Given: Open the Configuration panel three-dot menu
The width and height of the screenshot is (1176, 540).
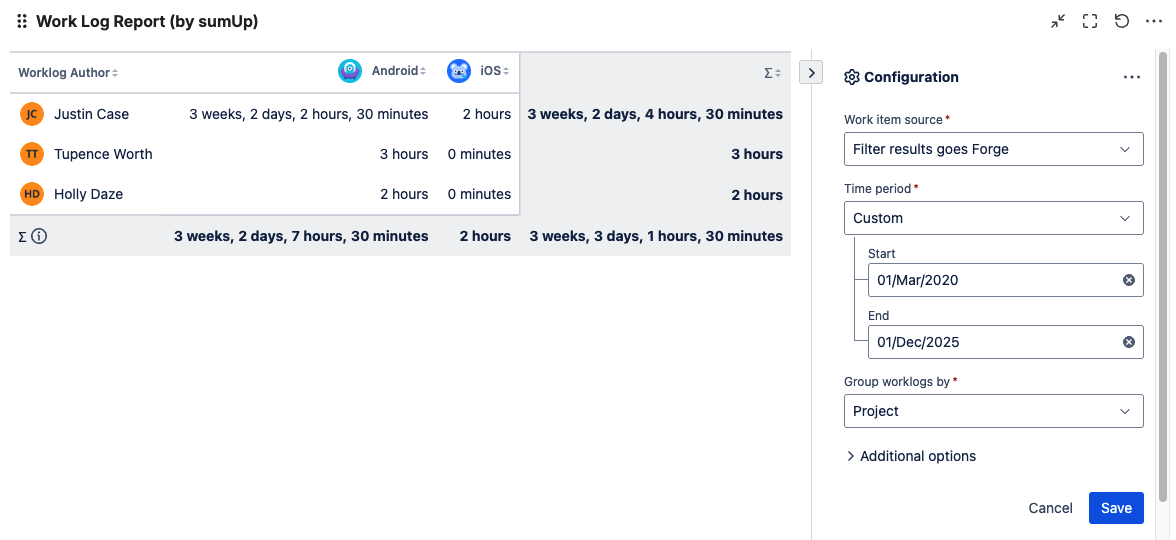Looking at the screenshot, I should tap(1131, 77).
